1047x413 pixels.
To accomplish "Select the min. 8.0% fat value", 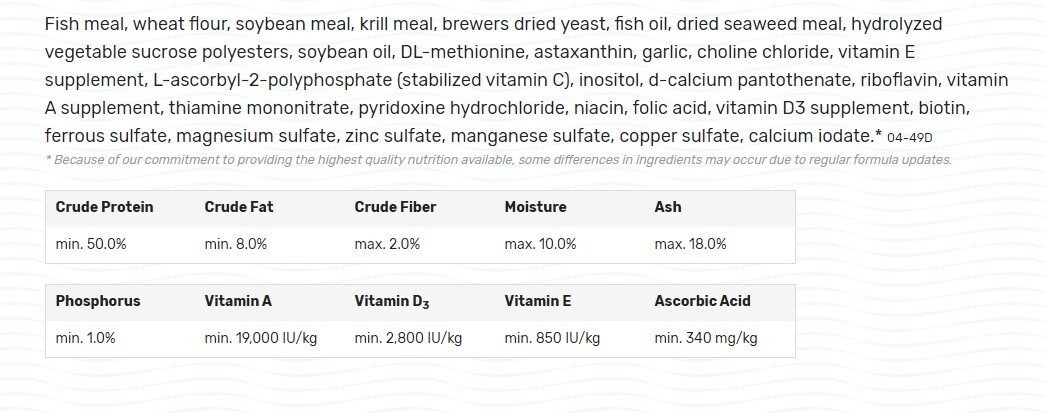I will pos(235,244).
